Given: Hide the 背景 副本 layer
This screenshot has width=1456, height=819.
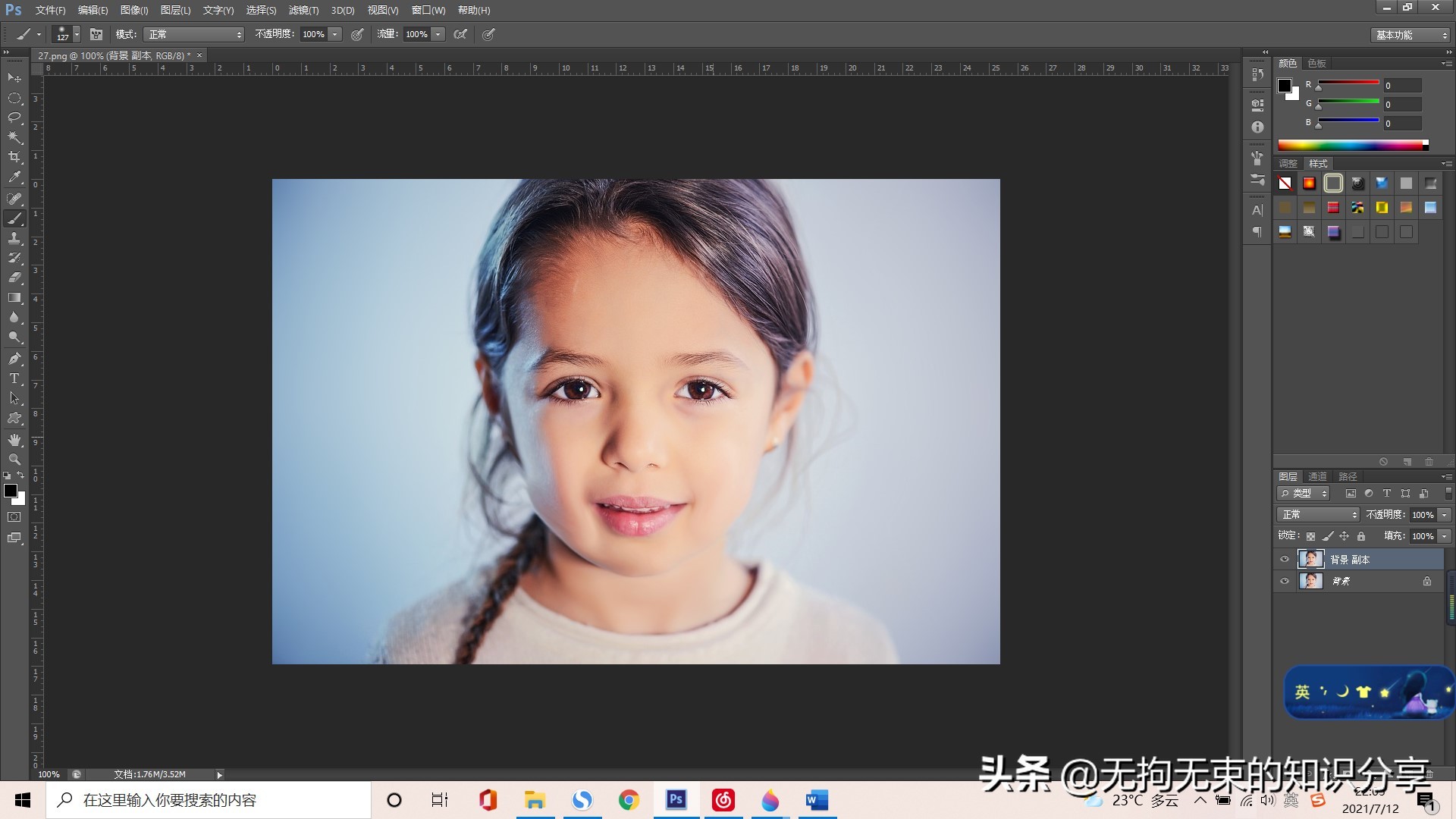Looking at the screenshot, I should coord(1285,560).
